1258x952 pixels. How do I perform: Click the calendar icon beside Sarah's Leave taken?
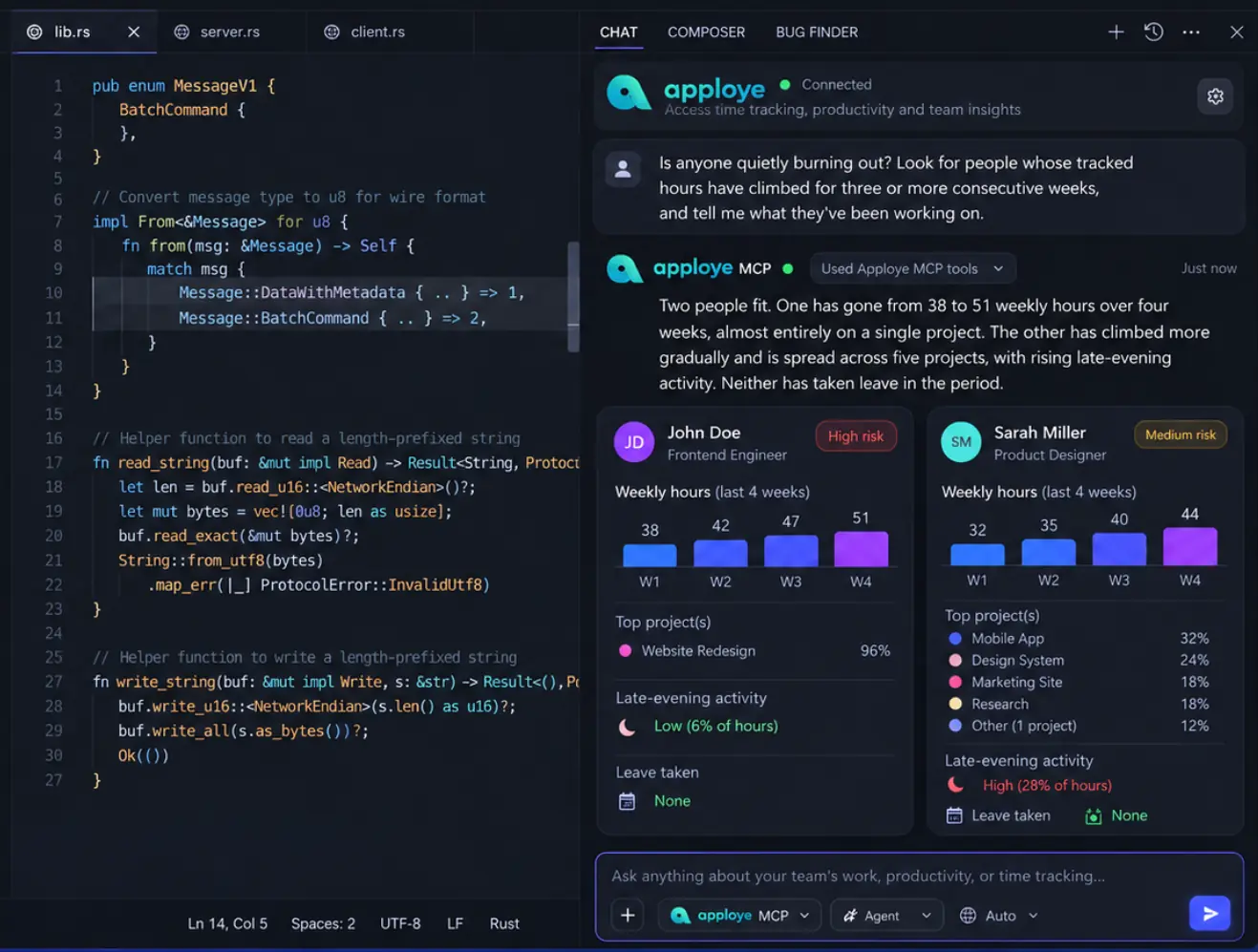(x=954, y=815)
